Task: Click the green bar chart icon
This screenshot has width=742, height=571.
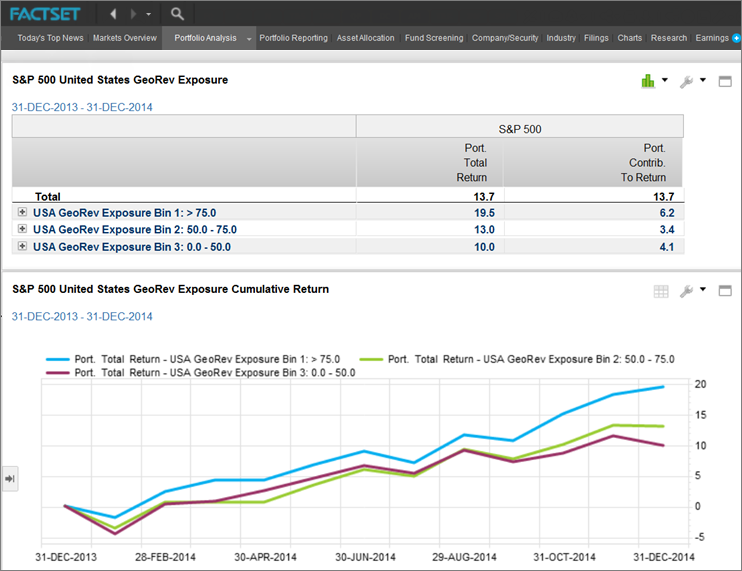Action: [648, 81]
